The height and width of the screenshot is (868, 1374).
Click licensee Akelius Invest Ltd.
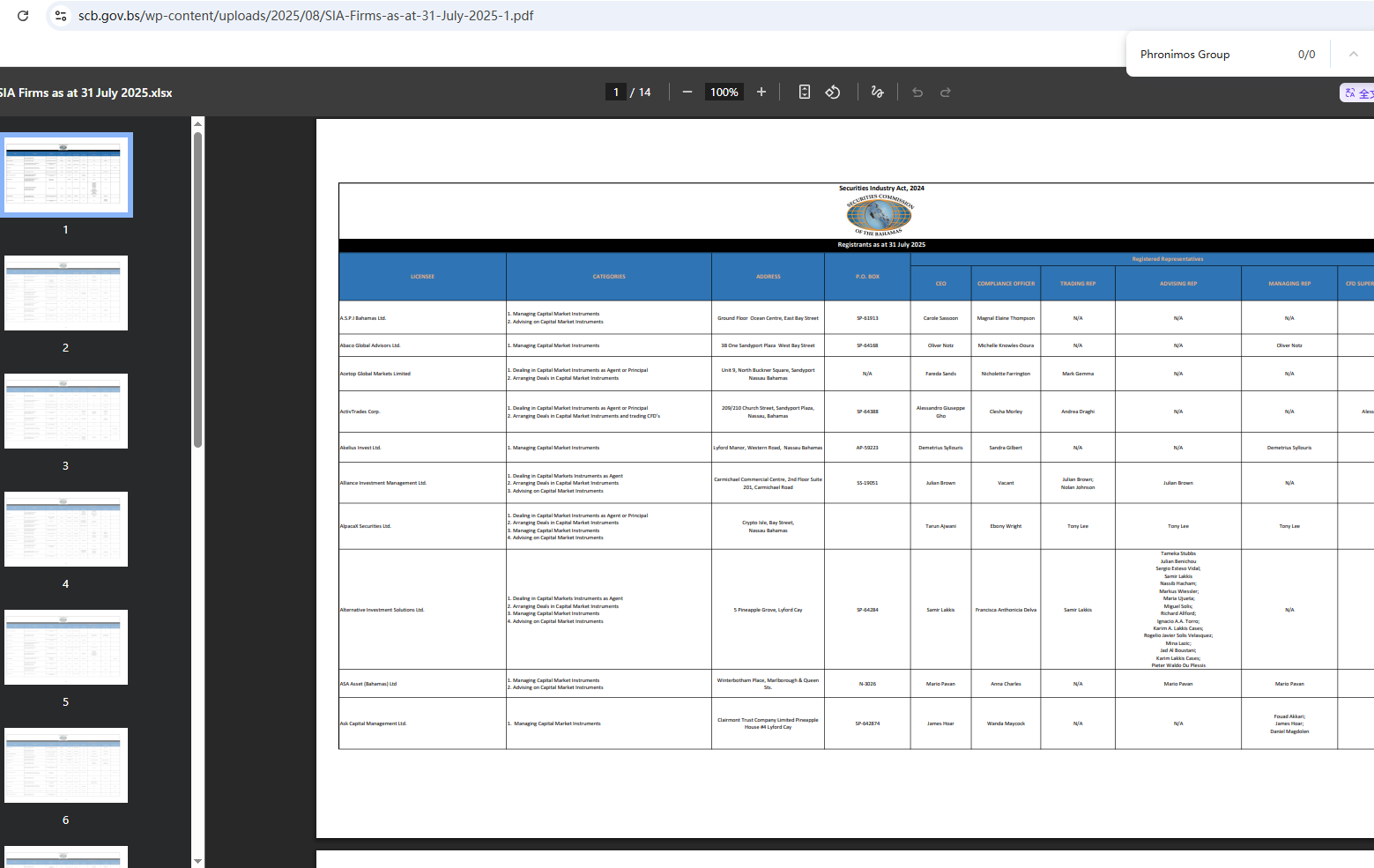tap(360, 448)
